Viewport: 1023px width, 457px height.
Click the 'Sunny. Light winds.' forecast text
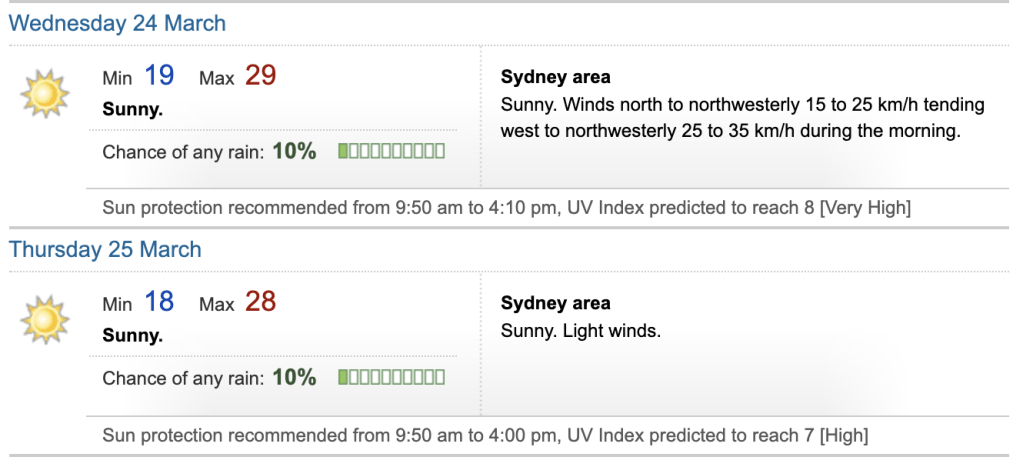tap(581, 330)
